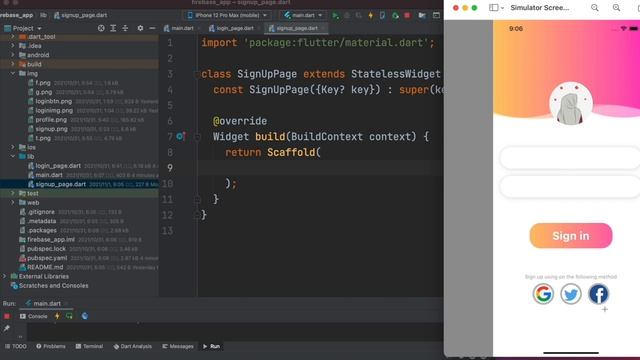Zoom in magnifier in Simulator Screenshot window
The height and width of the screenshot is (360, 640).
pos(616,8)
